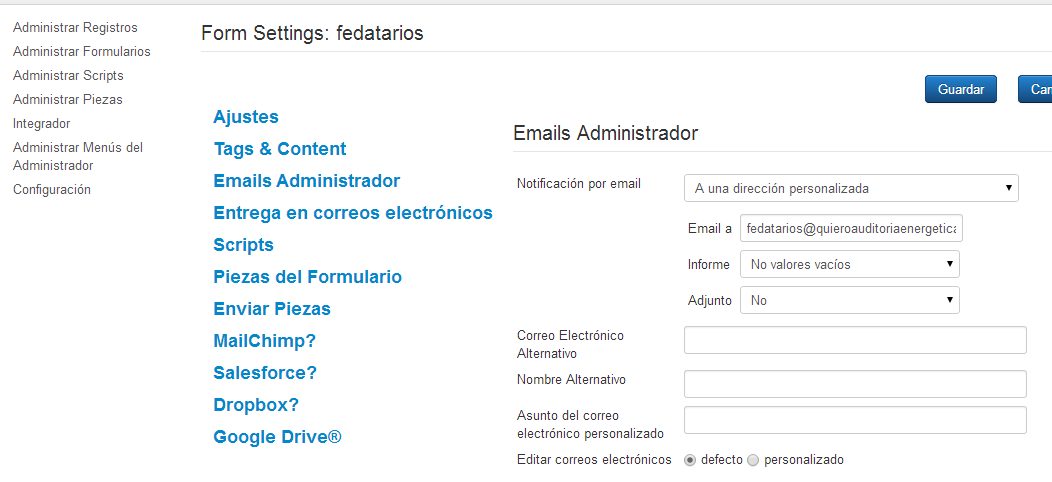Open the MailChimp? integration section
The image size is (1052, 482).
click(x=264, y=341)
